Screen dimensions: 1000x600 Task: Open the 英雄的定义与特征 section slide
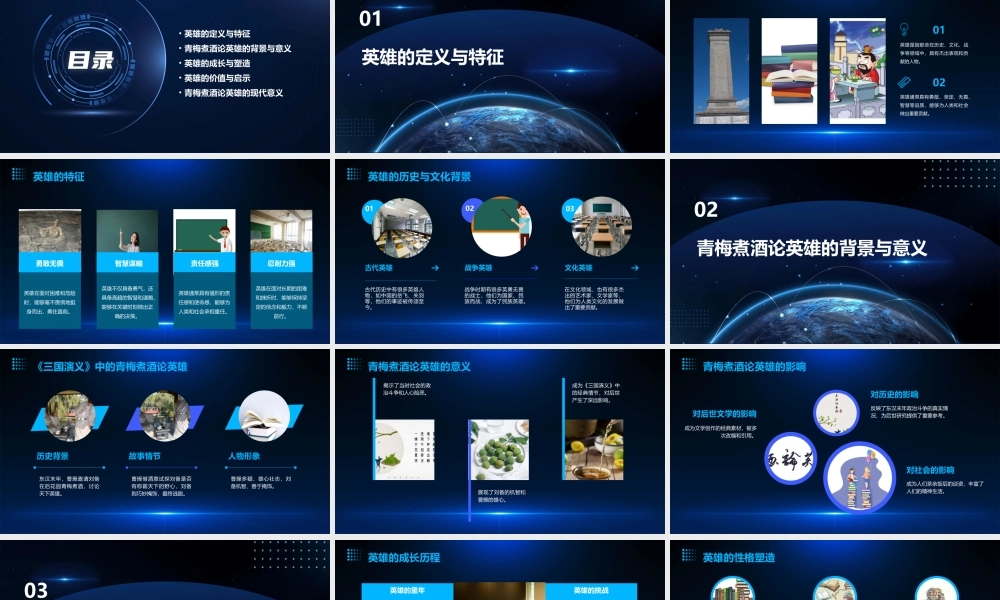(499, 76)
